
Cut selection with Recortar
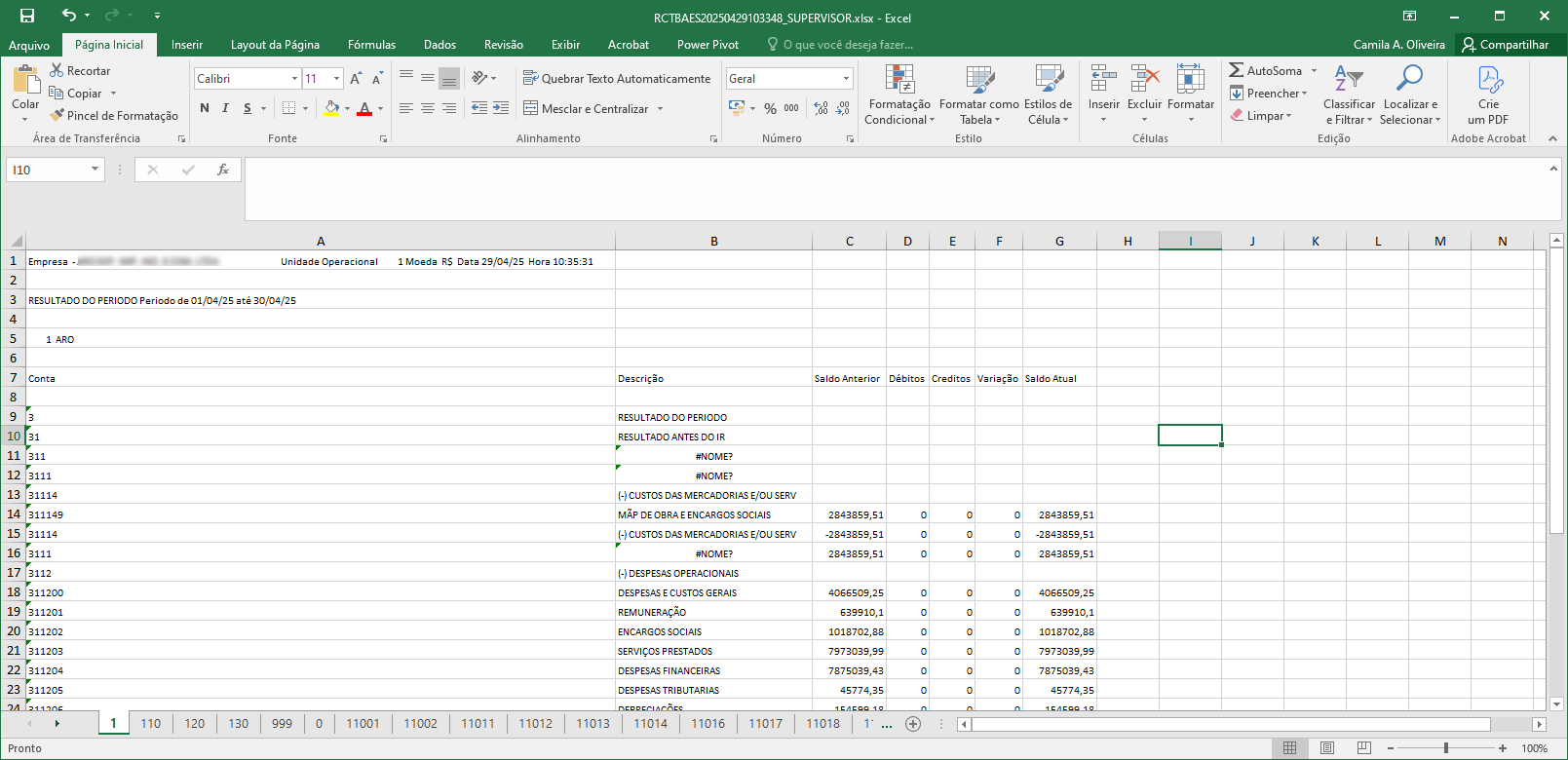coord(80,71)
